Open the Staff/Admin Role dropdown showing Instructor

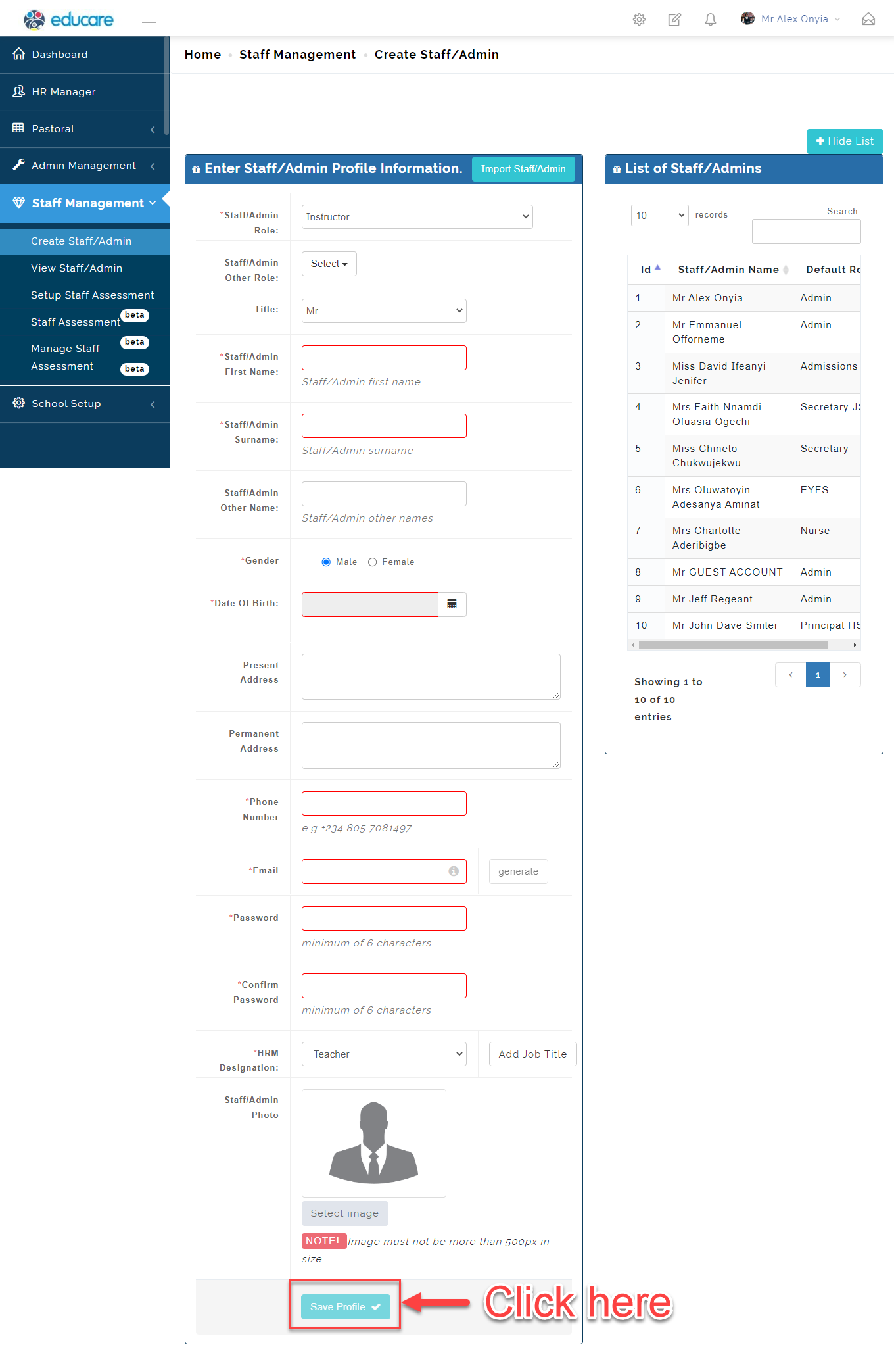[x=417, y=216]
